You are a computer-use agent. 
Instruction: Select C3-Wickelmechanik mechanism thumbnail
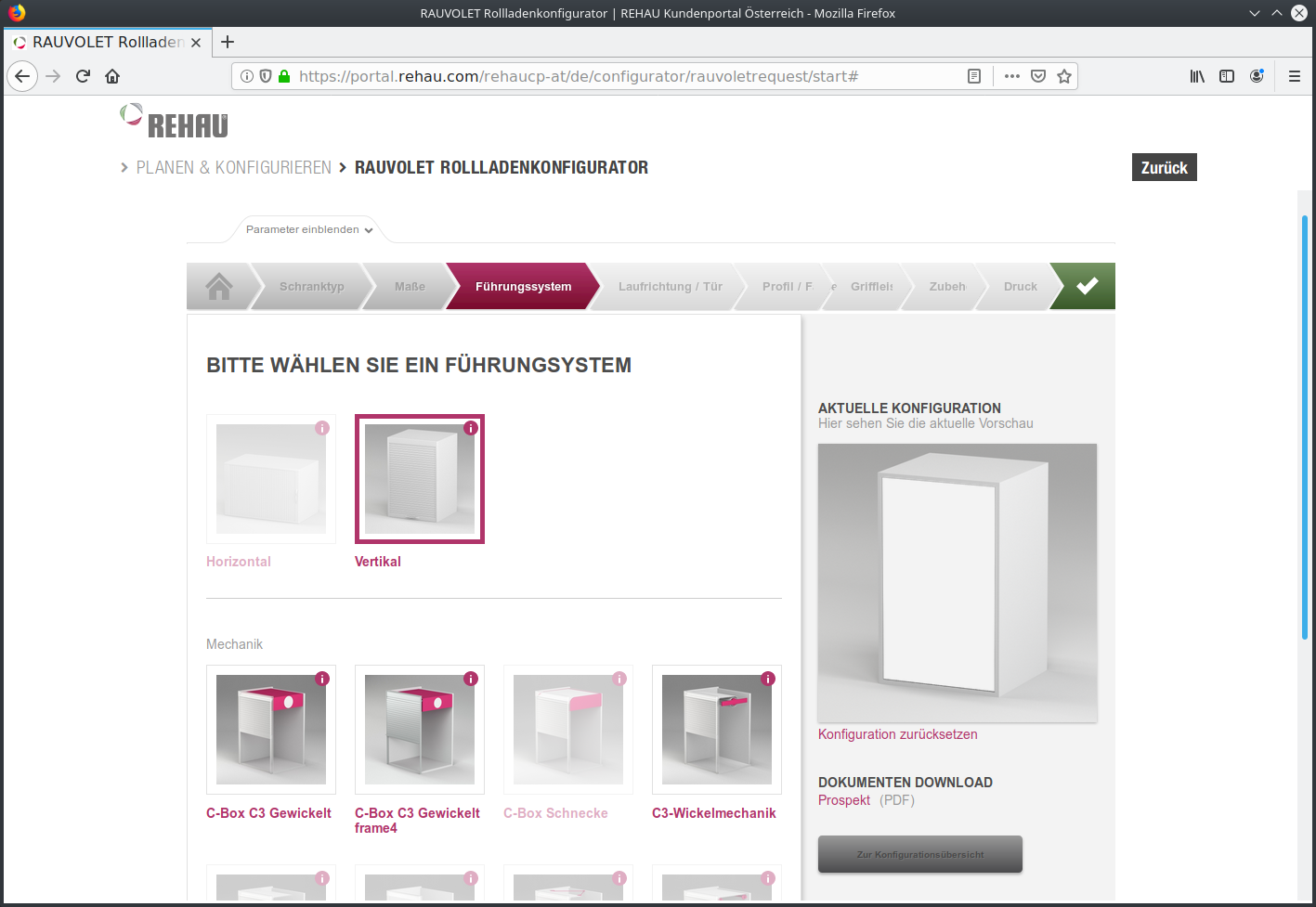tap(717, 730)
